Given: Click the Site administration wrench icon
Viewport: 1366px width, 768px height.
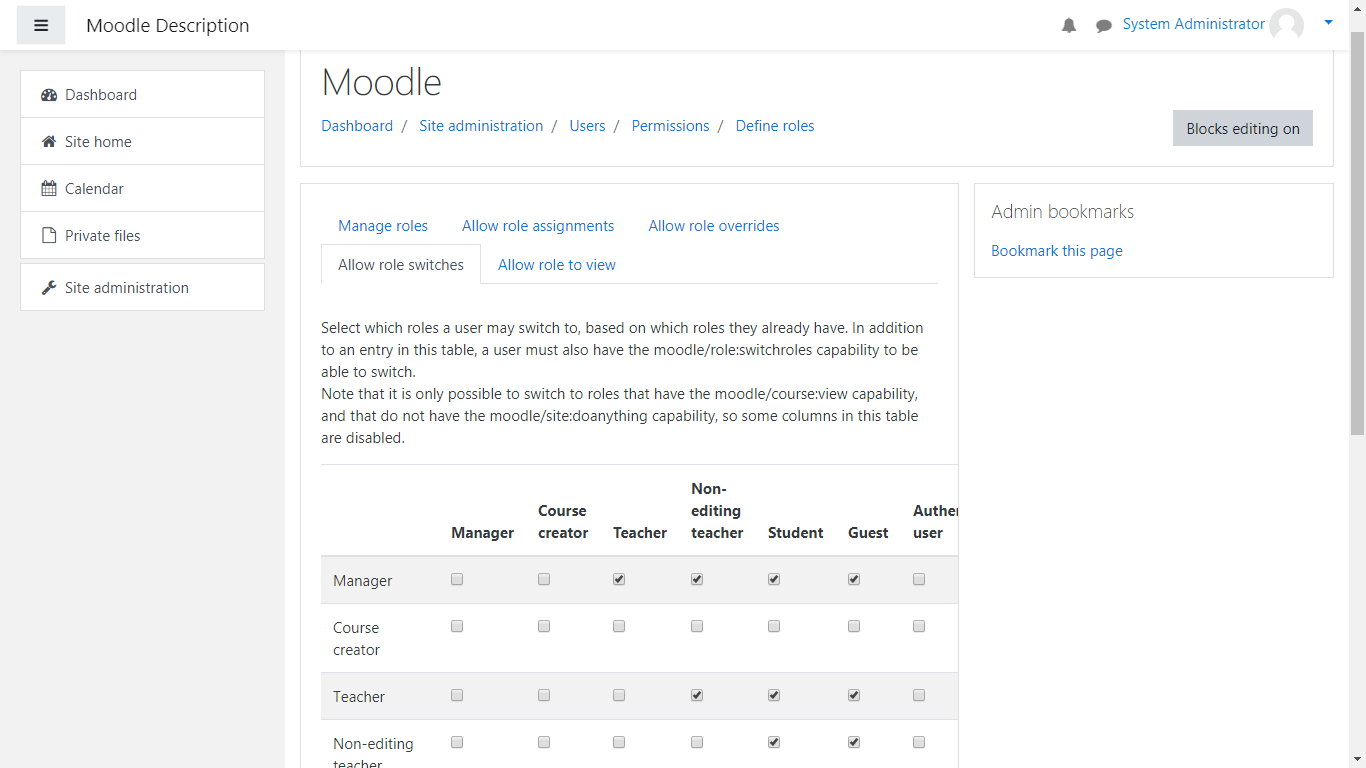Looking at the screenshot, I should [49, 288].
